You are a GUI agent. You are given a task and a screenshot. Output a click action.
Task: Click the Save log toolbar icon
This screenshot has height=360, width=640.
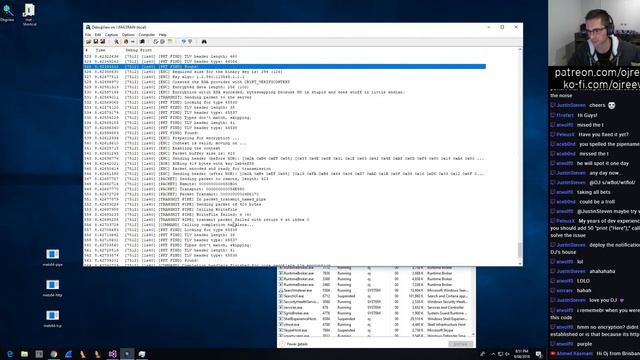pos(96,42)
